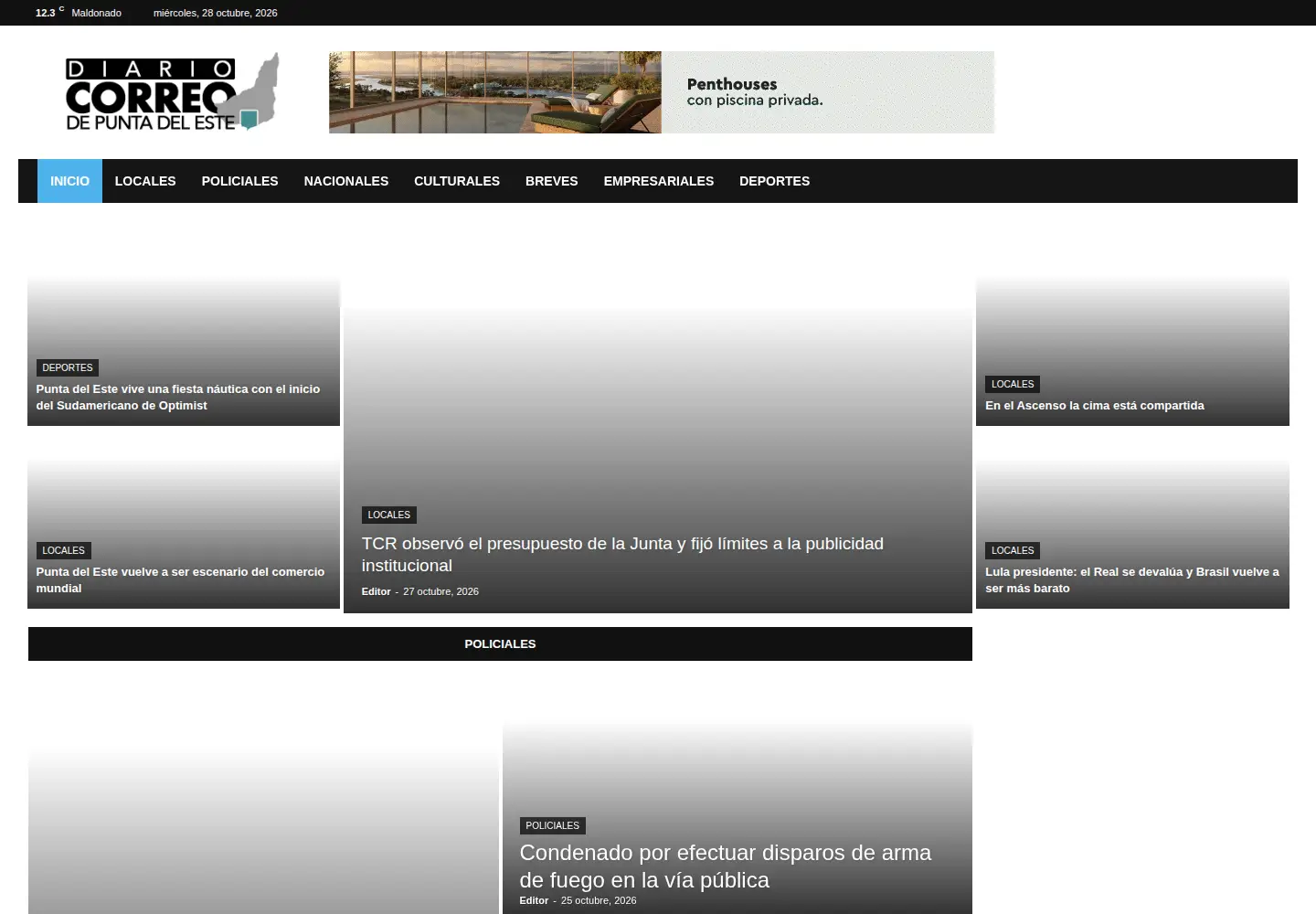Screen dimensions: 1316x914
Task: Click the 27 octubre, 2026 date
Action: coord(440,591)
